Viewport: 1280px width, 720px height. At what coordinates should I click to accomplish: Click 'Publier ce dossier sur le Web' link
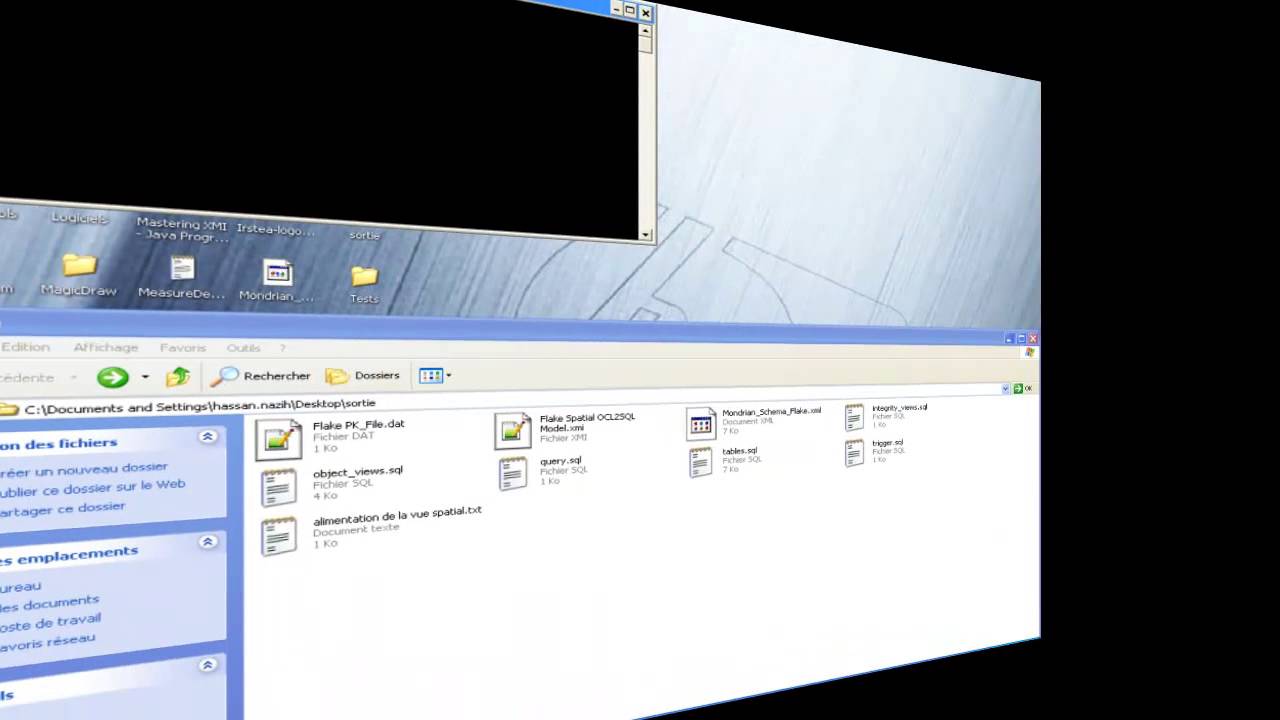click(92, 488)
